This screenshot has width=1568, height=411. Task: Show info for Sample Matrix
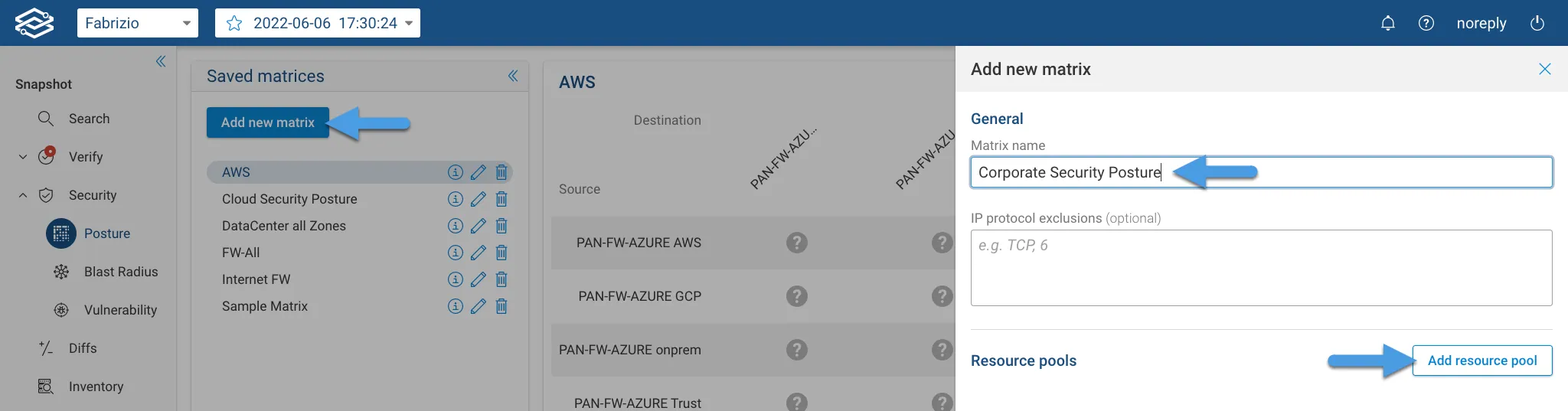[456, 306]
